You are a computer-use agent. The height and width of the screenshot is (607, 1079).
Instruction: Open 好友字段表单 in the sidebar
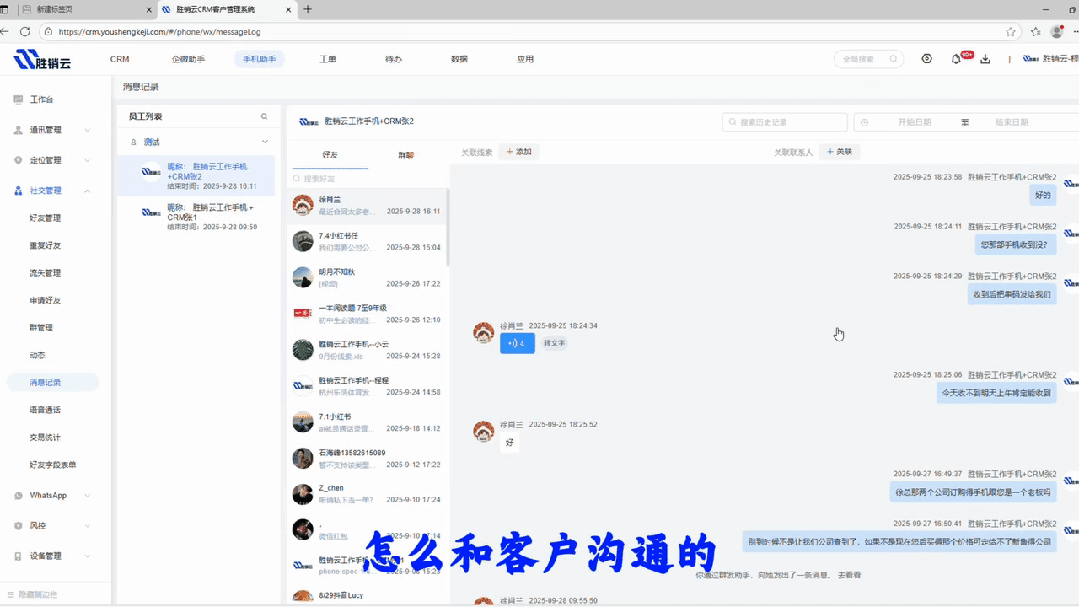(53, 465)
